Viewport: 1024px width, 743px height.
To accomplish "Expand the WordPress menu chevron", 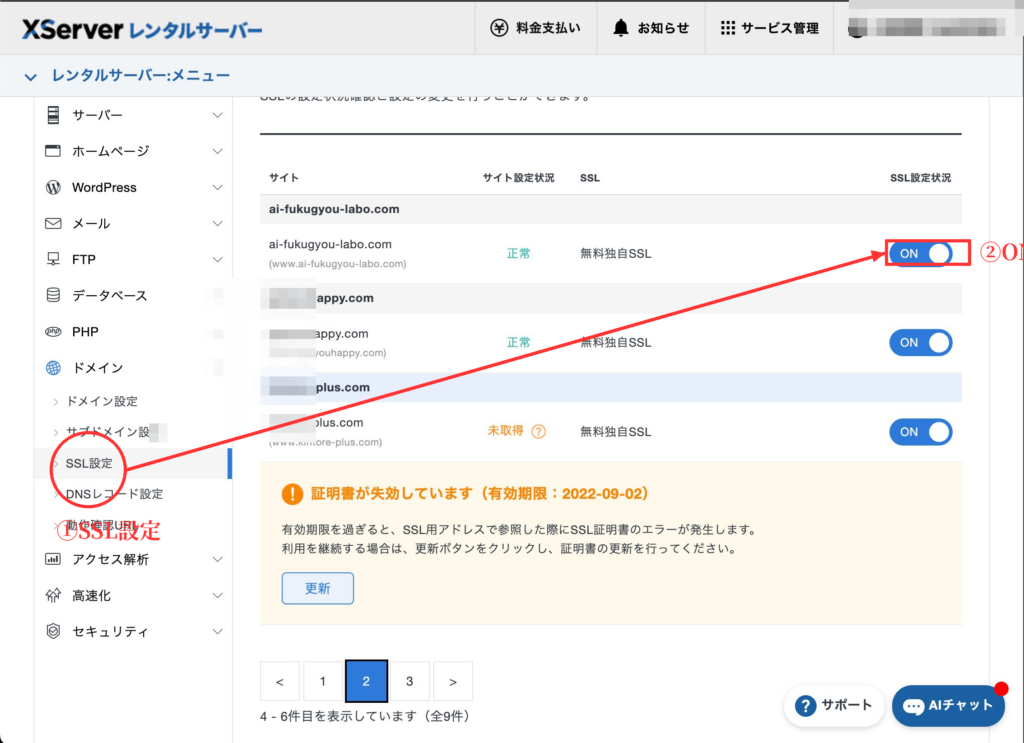I will point(217,187).
